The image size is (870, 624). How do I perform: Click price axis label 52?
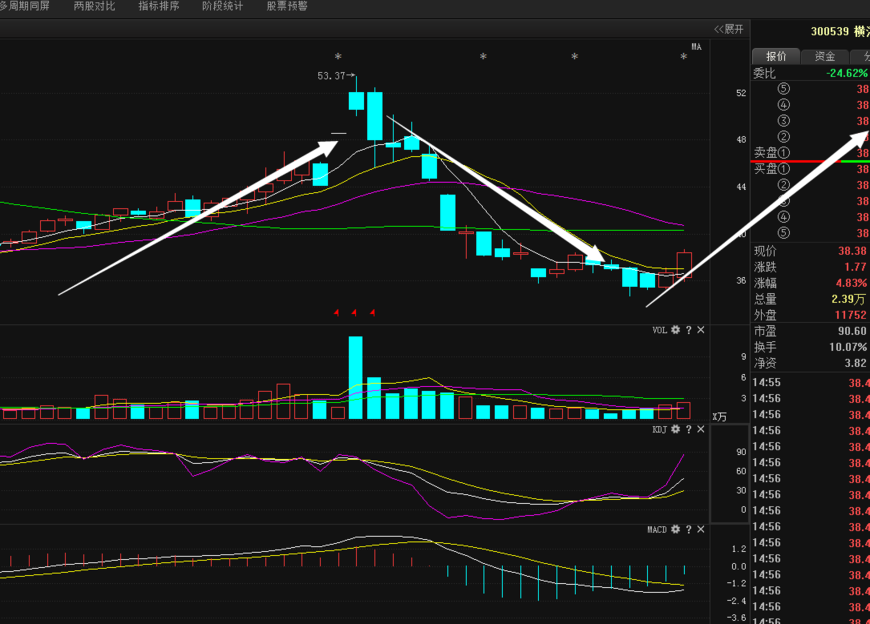coord(741,93)
